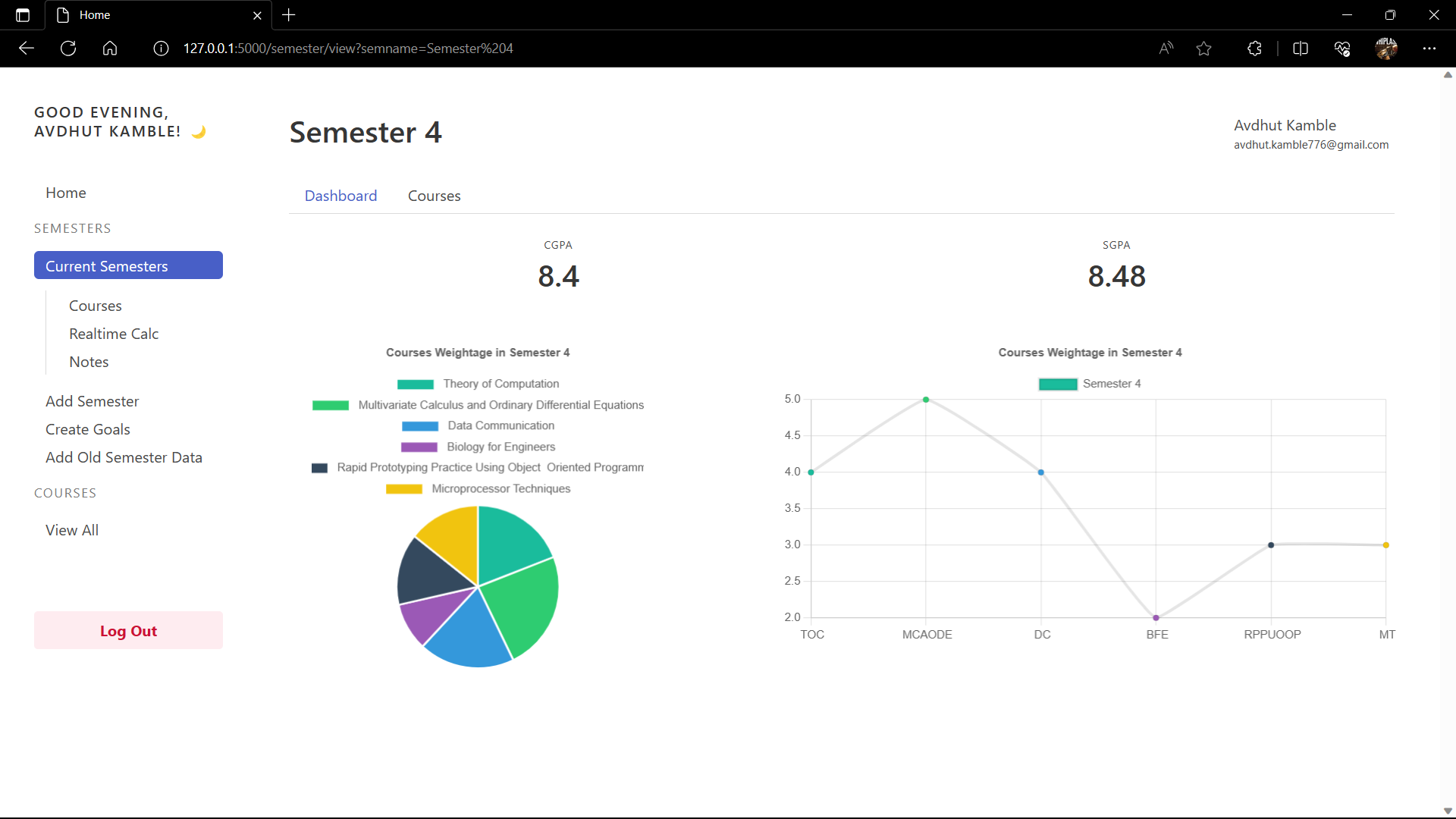View site information via the info icon

(x=160, y=48)
